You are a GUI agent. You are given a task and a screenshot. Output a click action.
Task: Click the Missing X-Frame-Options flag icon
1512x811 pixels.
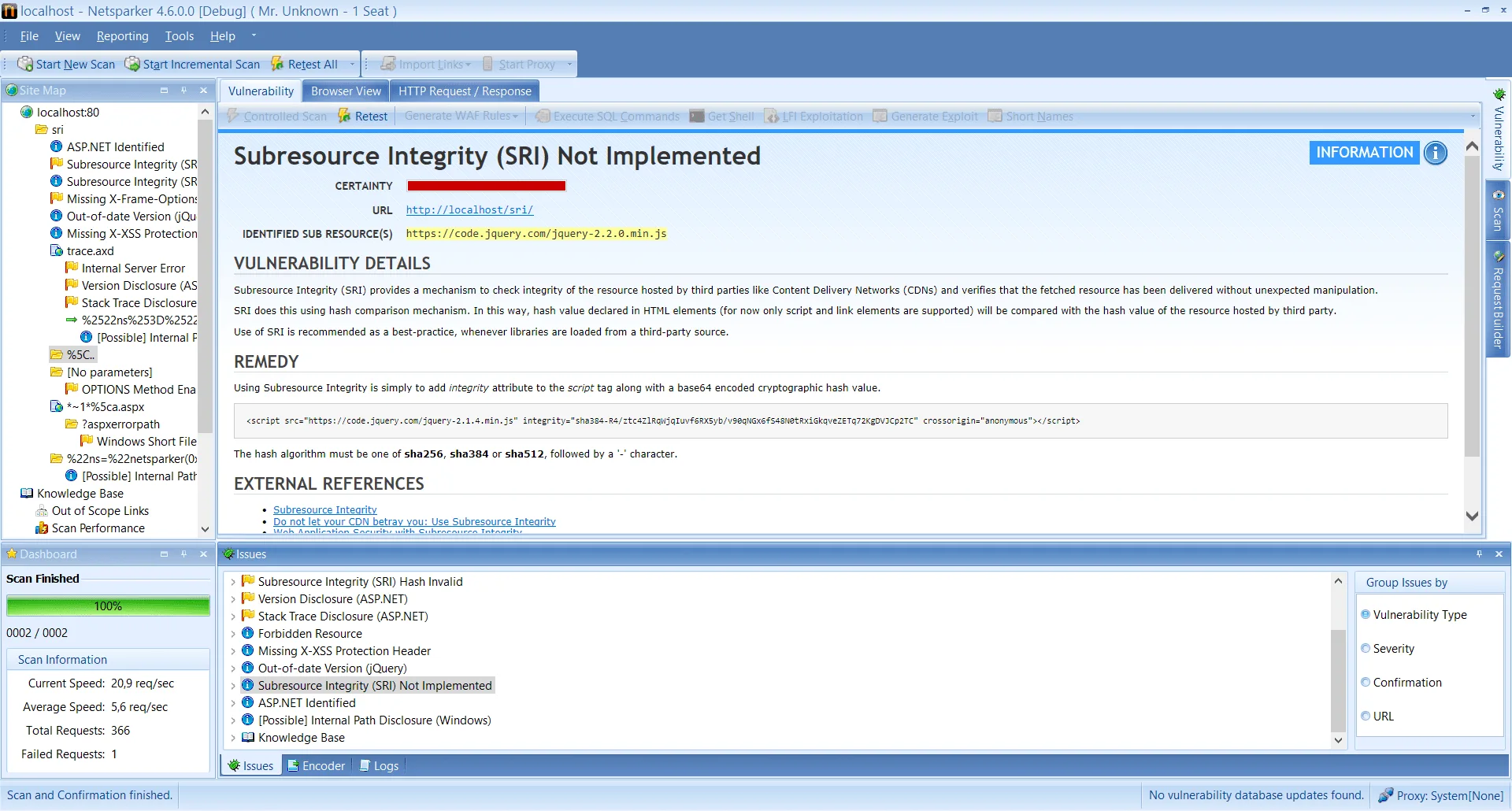pos(56,198)
